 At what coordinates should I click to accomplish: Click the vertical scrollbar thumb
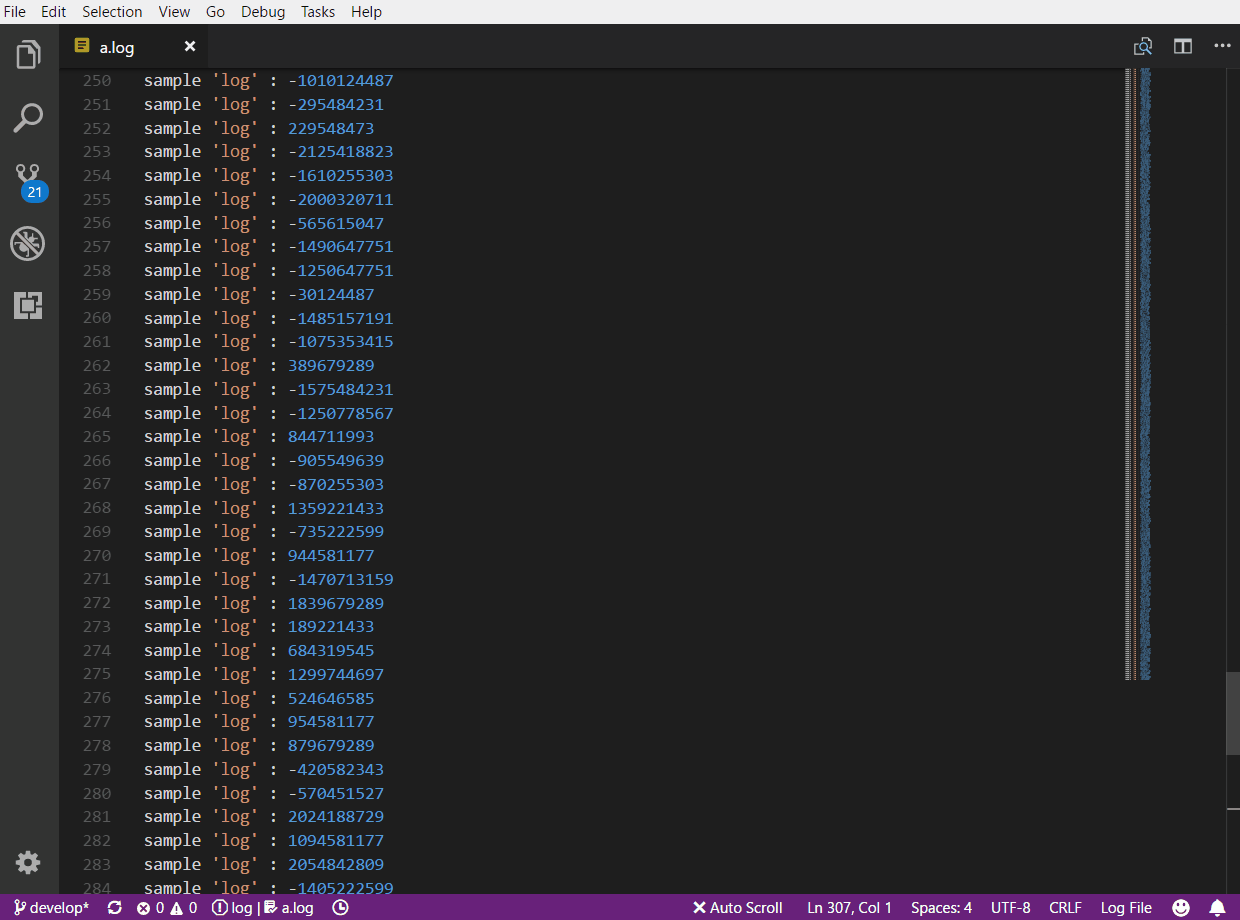(x=1233, y=713)
